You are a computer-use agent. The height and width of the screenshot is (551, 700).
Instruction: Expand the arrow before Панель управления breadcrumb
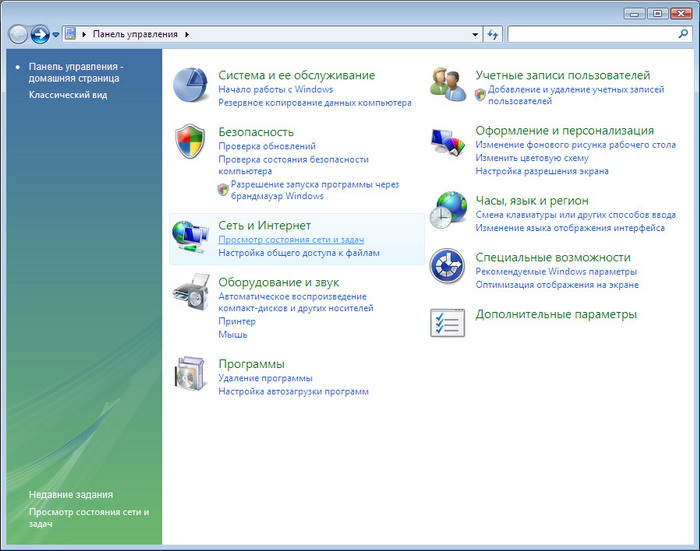(x=84, y=34)
